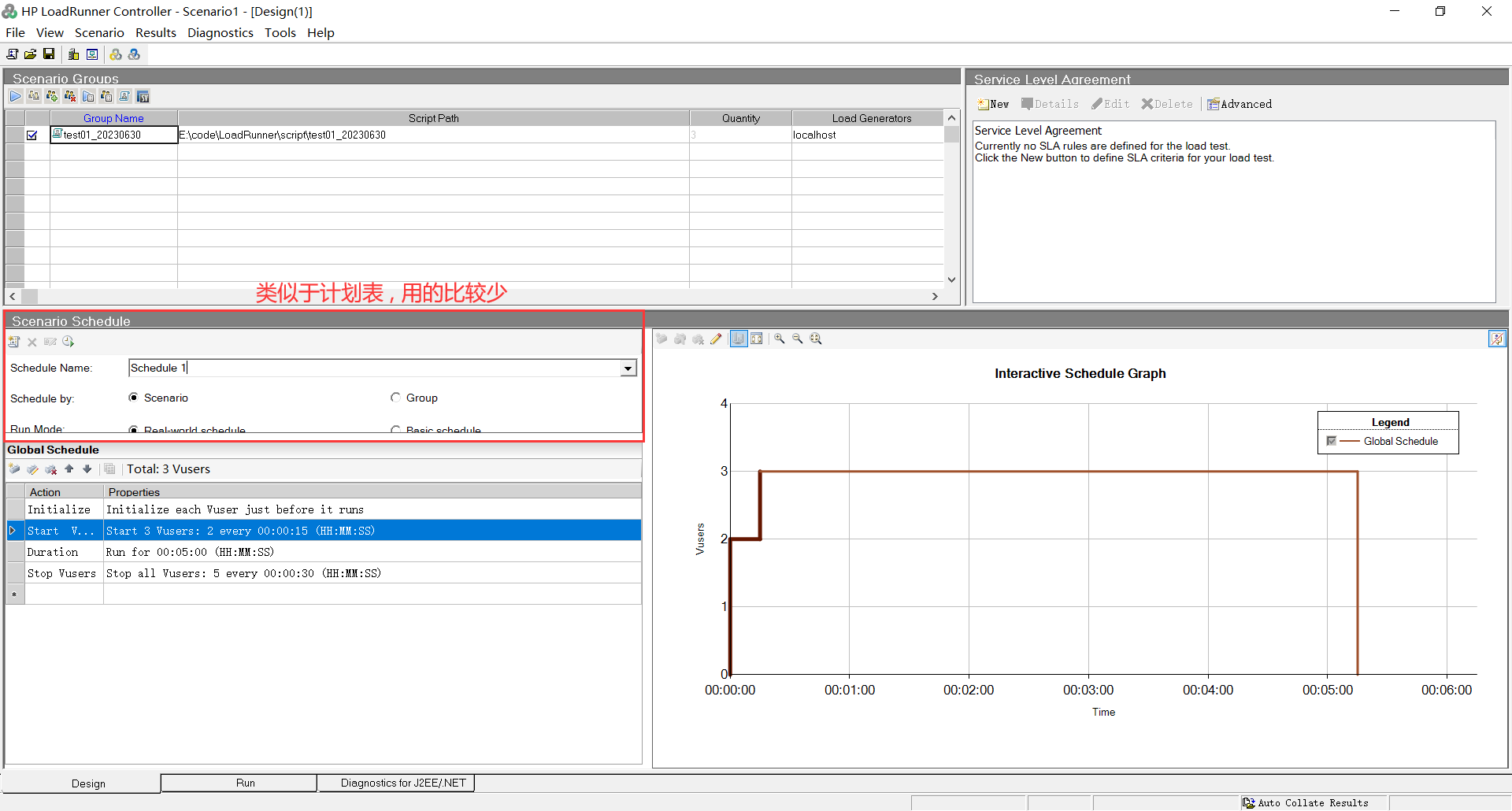Click the Zoom Out magnifier on graph

coord(798,339)
